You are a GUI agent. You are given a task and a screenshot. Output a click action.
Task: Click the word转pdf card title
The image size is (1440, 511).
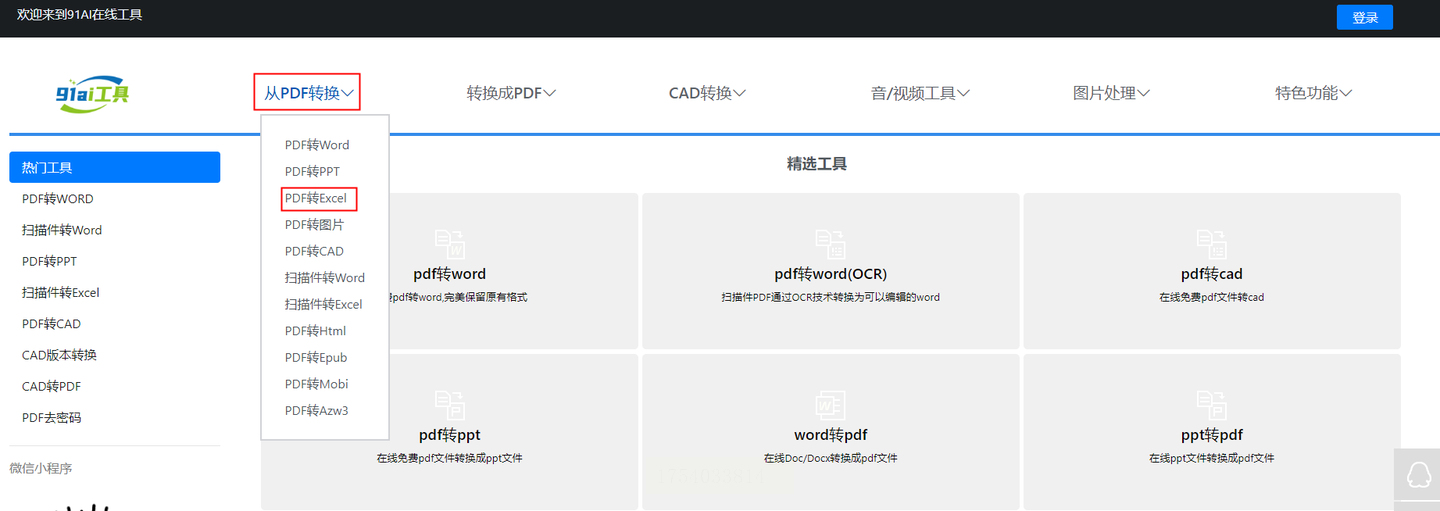[x=830, y=435]
